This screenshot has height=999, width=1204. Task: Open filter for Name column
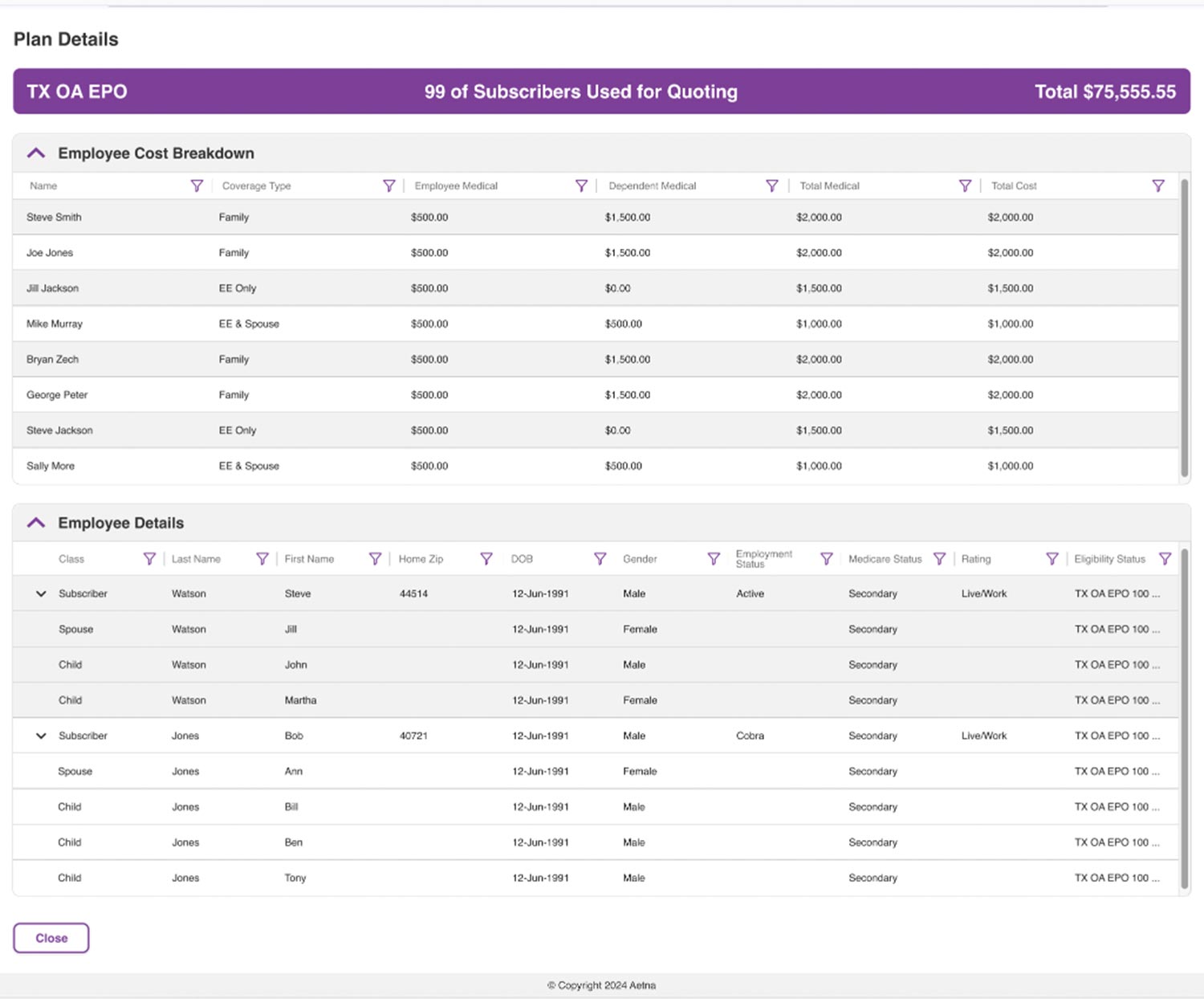click(197, 186)
